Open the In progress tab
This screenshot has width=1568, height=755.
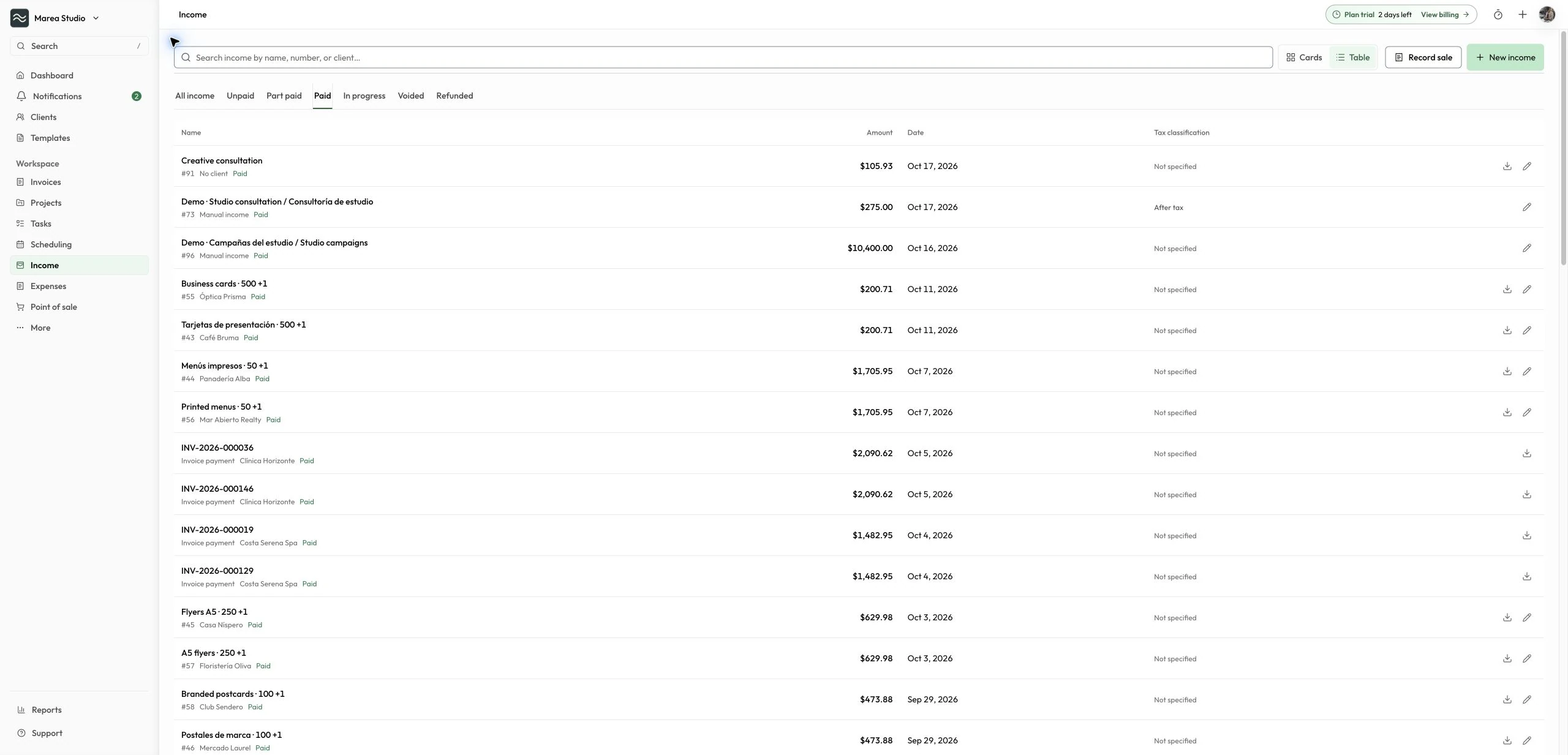tap(364, 96)
